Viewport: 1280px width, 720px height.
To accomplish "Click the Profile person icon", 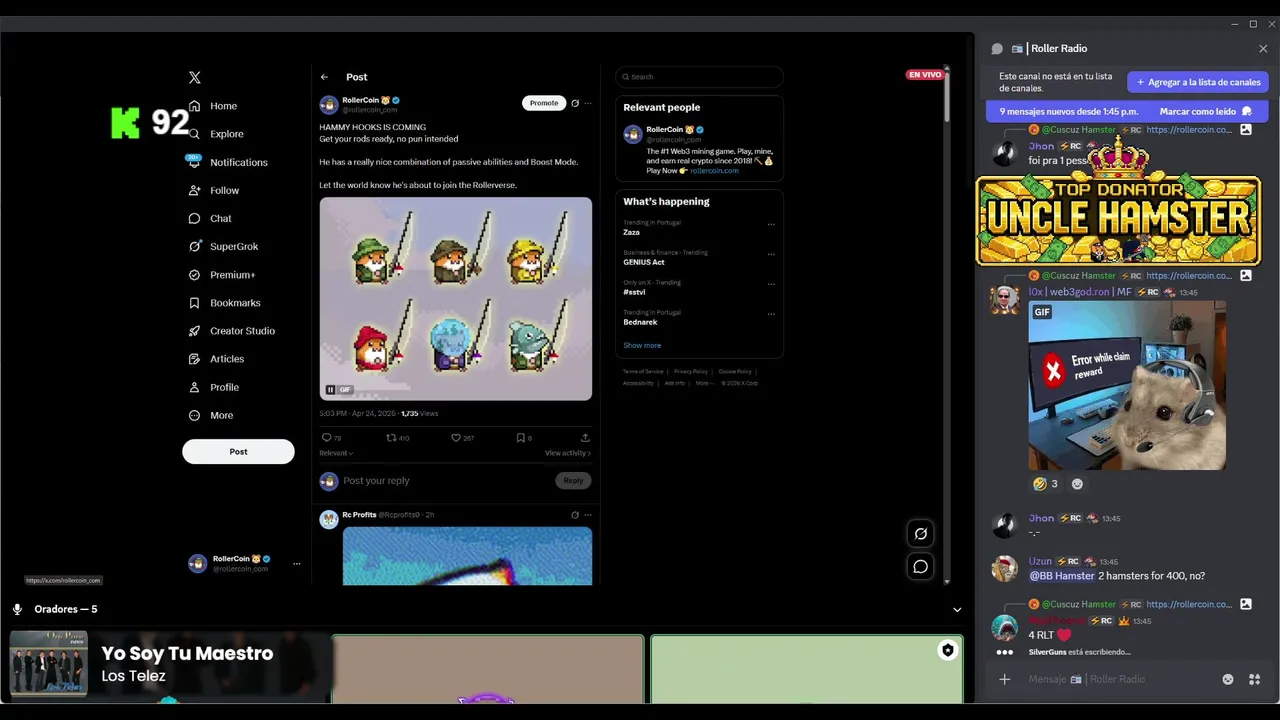I will click(195, 387).
